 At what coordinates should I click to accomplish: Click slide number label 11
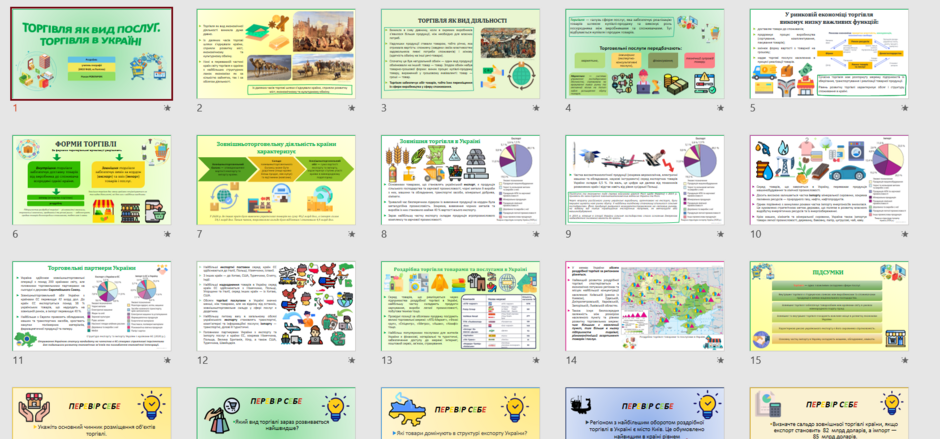17,360
